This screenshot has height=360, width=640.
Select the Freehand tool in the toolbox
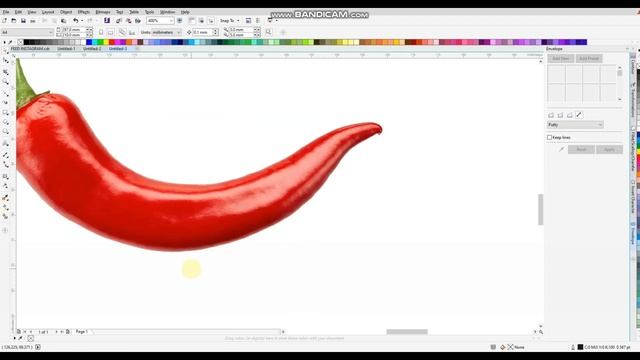[6, 93]
